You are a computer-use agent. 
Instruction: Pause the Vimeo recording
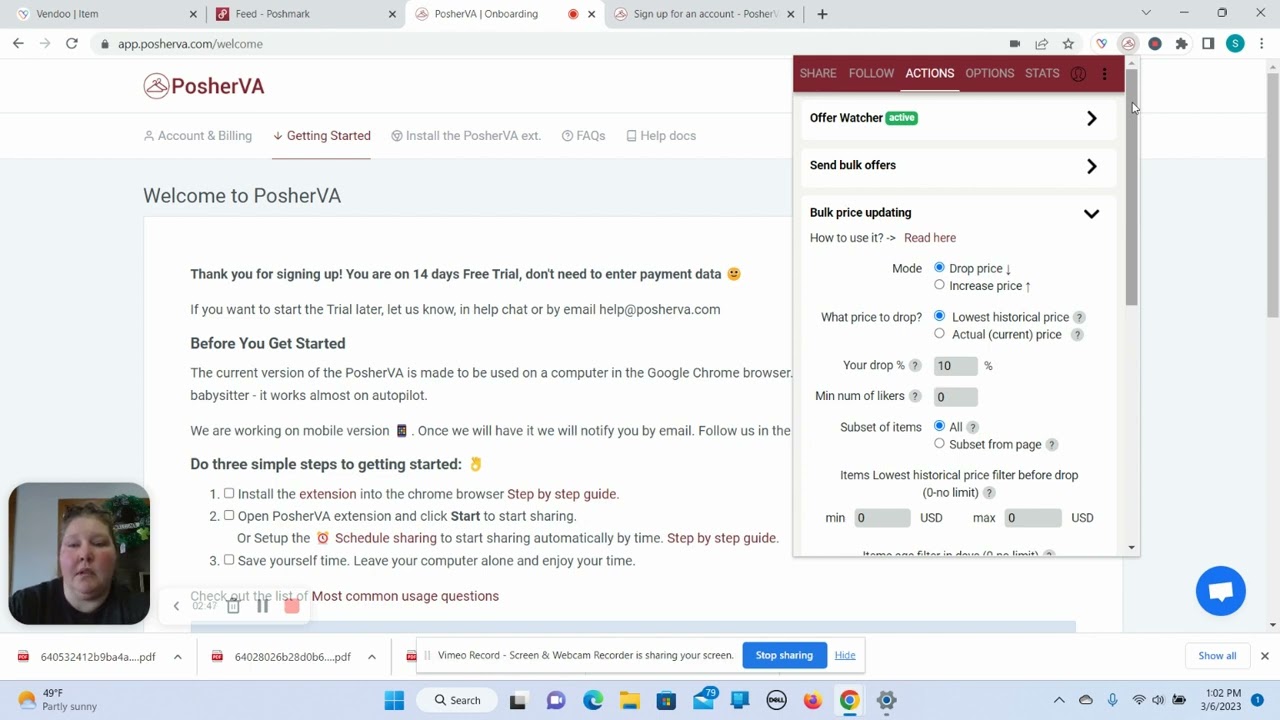pos(262,606)
